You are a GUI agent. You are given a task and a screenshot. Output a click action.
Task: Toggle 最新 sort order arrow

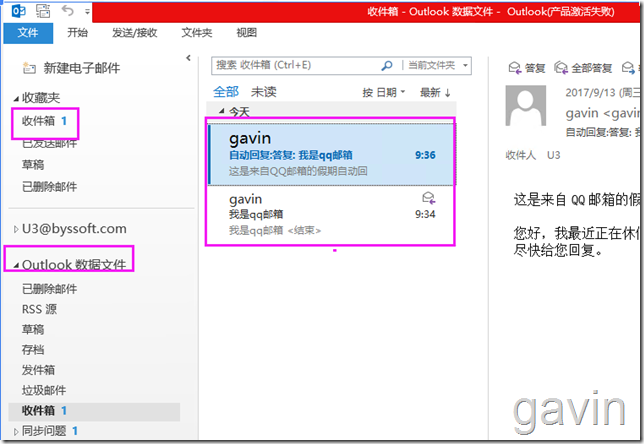tap(435, 93)
